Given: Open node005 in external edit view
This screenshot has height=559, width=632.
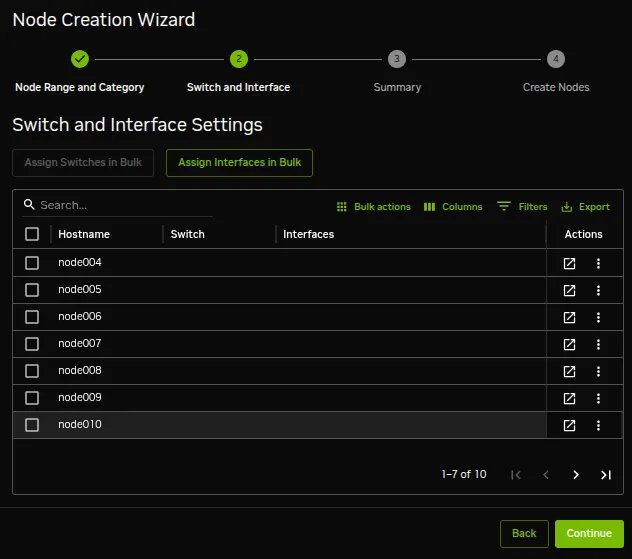Looking at the screenshot, I should point(569,291).
